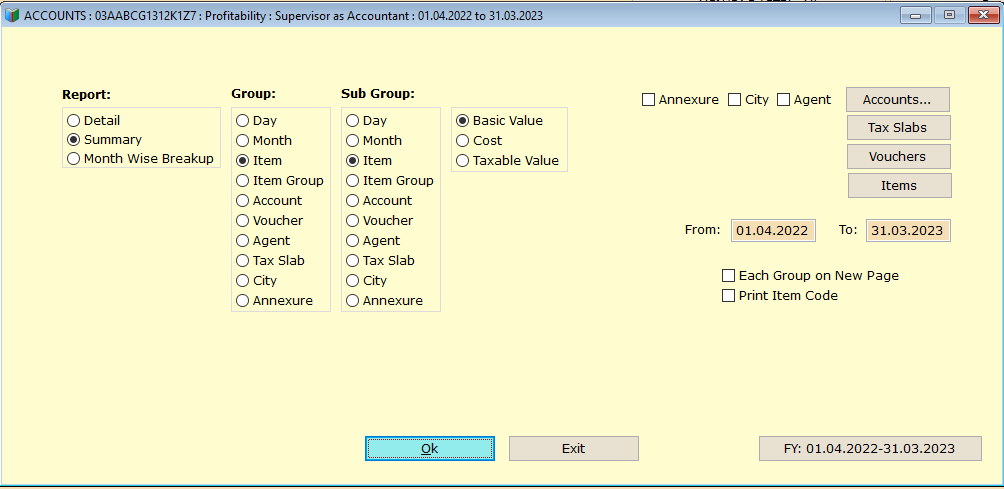The width and height of the screenshot is (1004, 489).
Task: Confirm with the Ok button
Action: click(430, 449)
